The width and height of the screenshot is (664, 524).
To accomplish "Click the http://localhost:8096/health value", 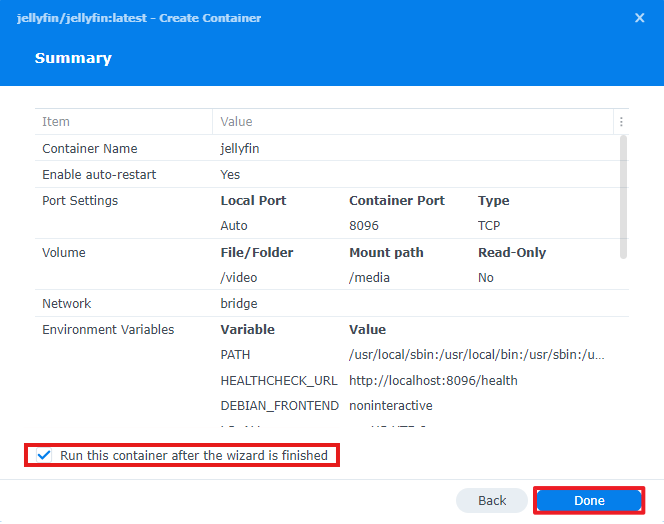I will pos(433,381).
